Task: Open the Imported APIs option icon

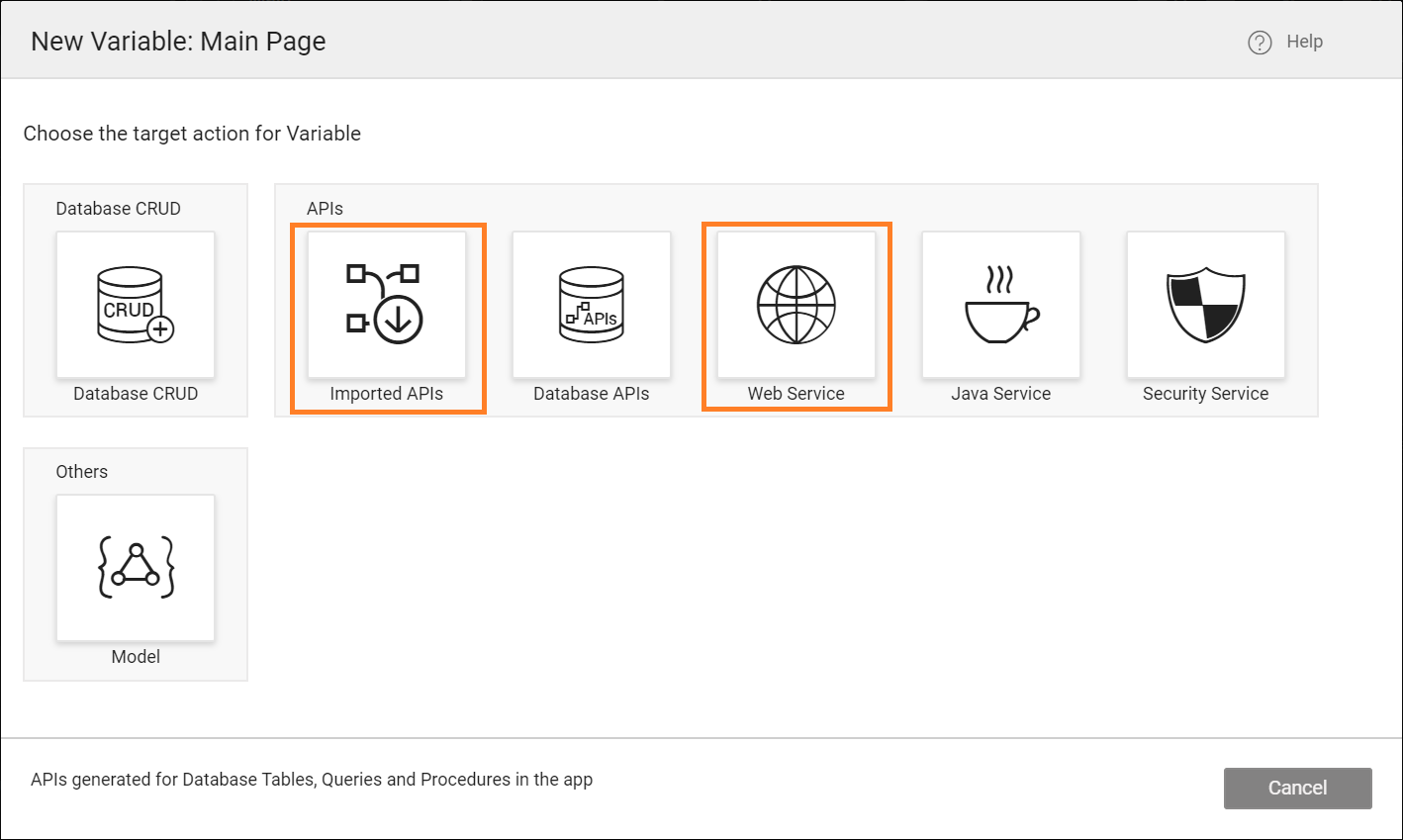Action: point(387,305)
